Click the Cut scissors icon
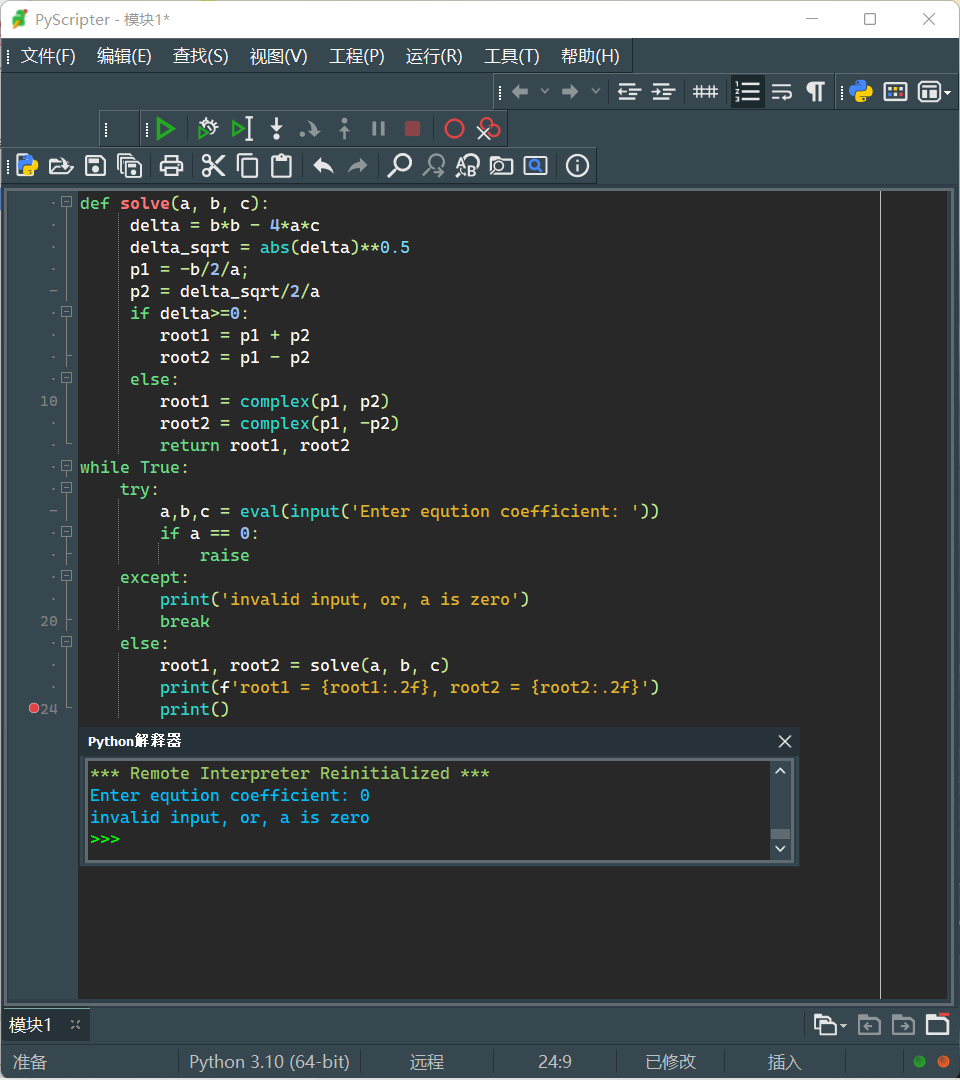Viewport: 960px width, 1080px height. 213,166
